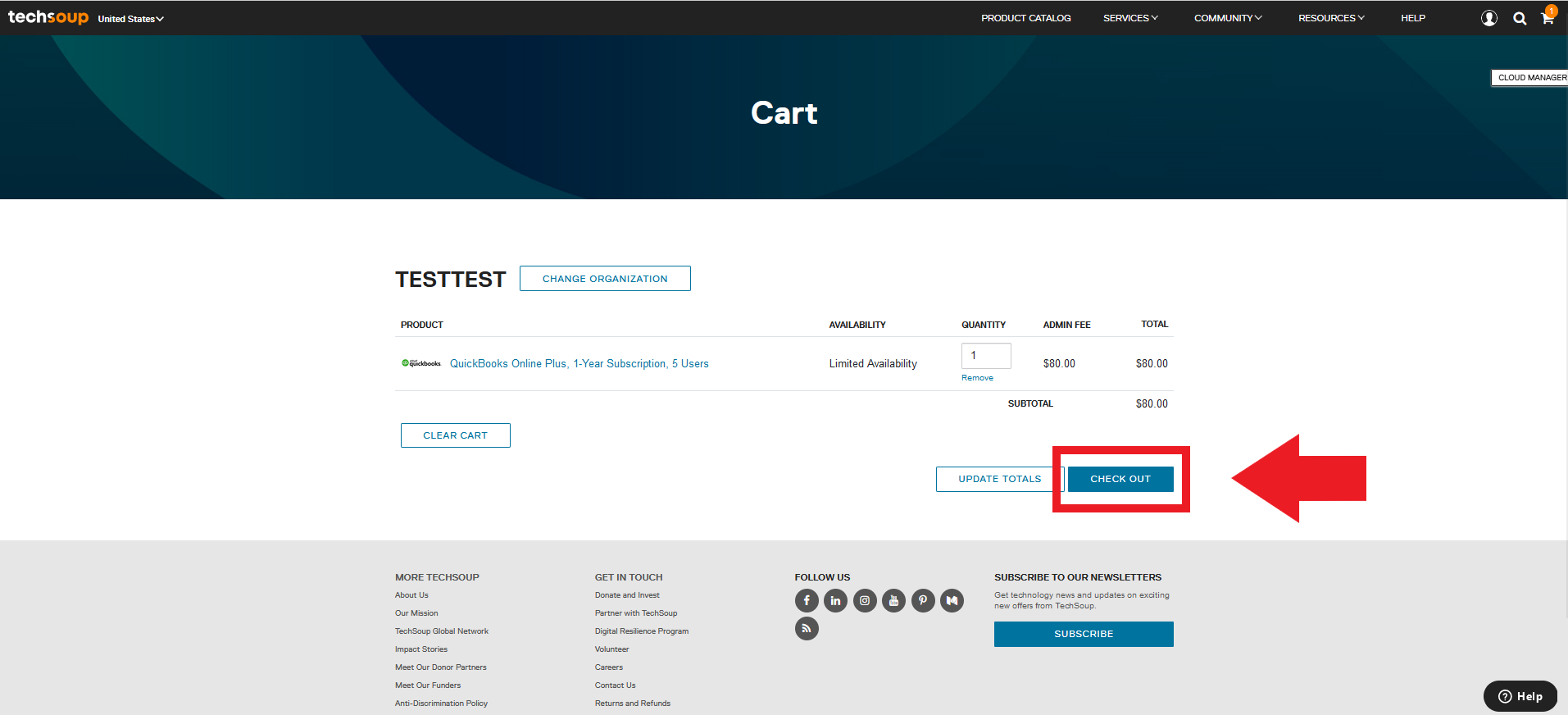The height and width of the screenshot is (715, 1568).
Task: Open the user account icon
Action: 1489,18
